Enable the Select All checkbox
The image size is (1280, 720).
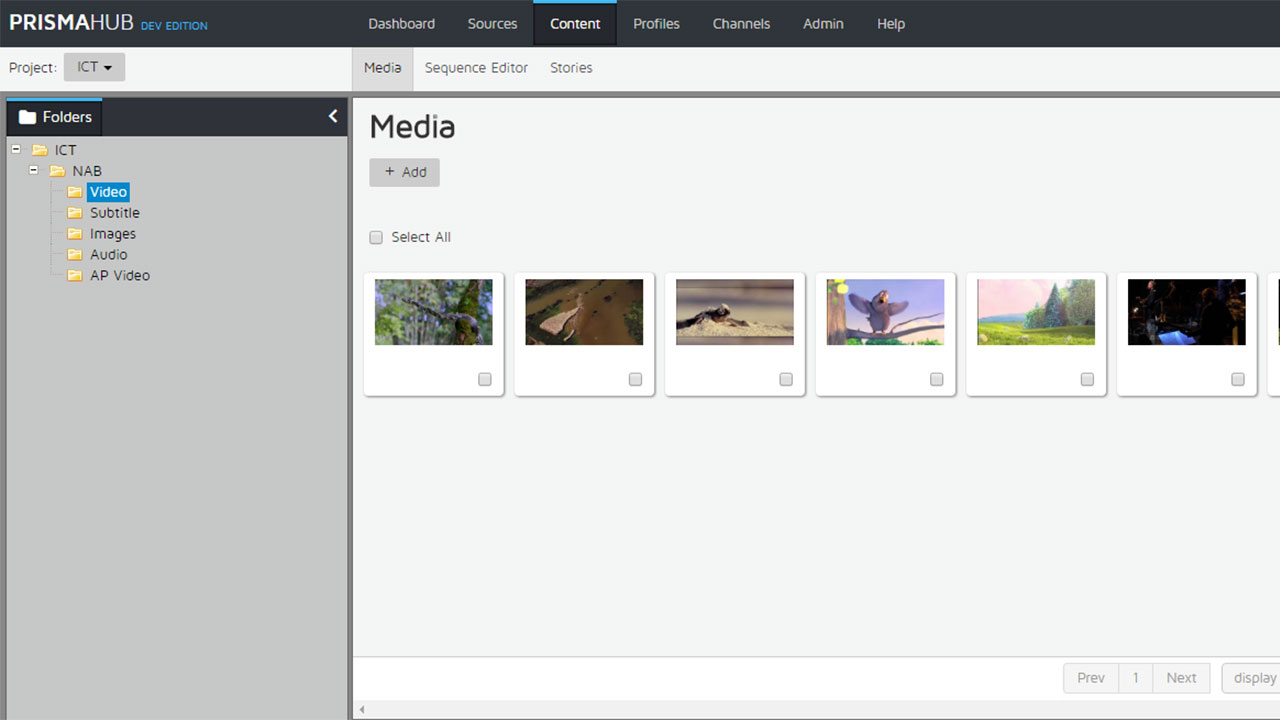[376, 237]
